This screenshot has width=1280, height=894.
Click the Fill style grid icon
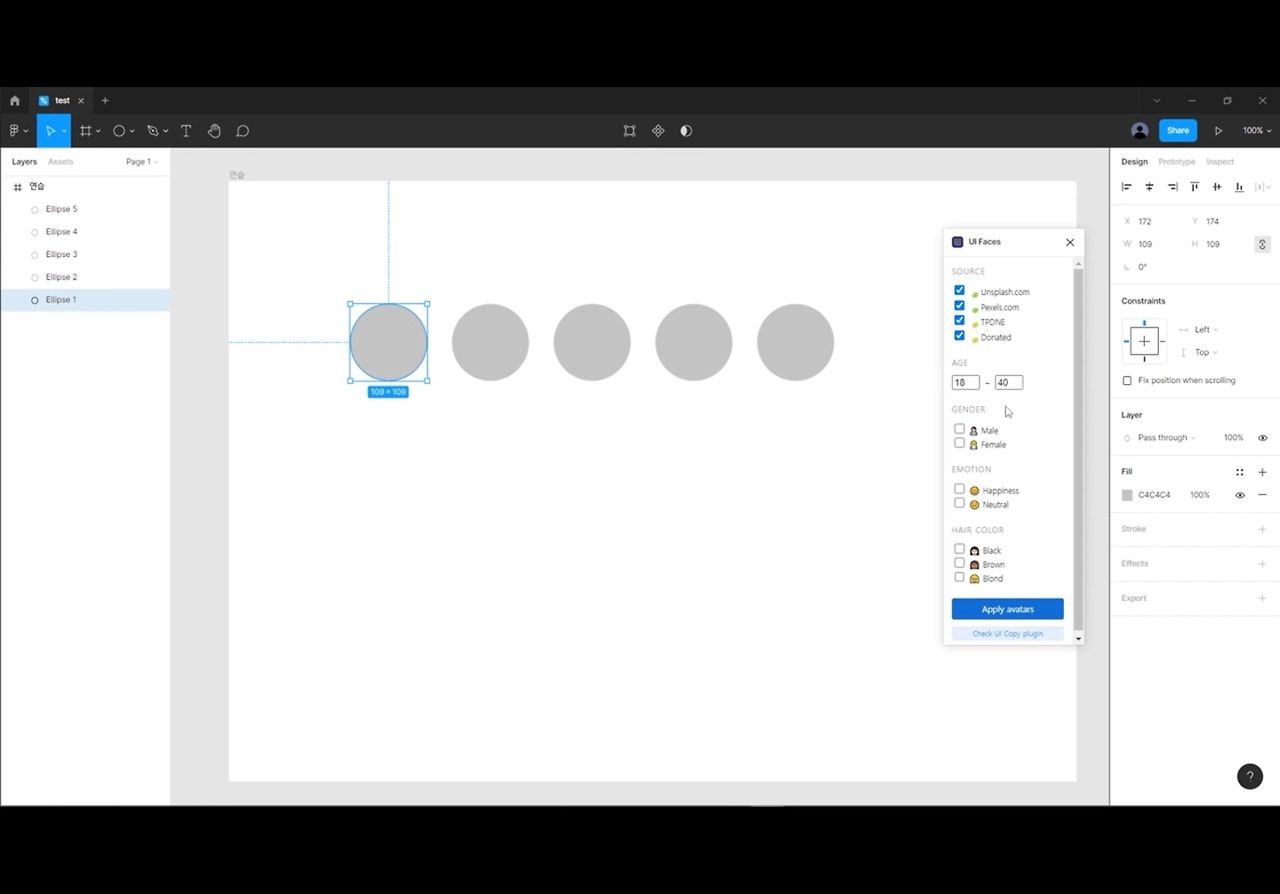(1240, 472)
